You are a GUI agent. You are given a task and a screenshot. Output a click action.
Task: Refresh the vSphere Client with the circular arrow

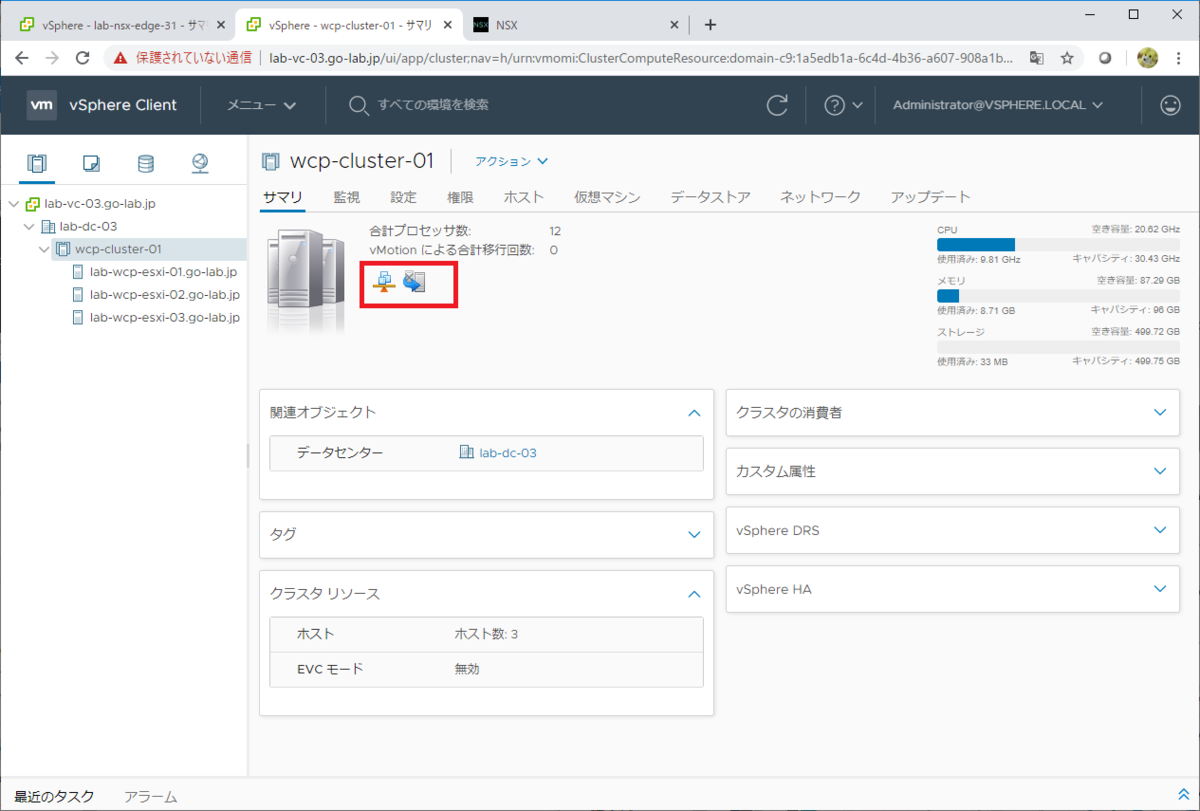click(x=777, y=105)
